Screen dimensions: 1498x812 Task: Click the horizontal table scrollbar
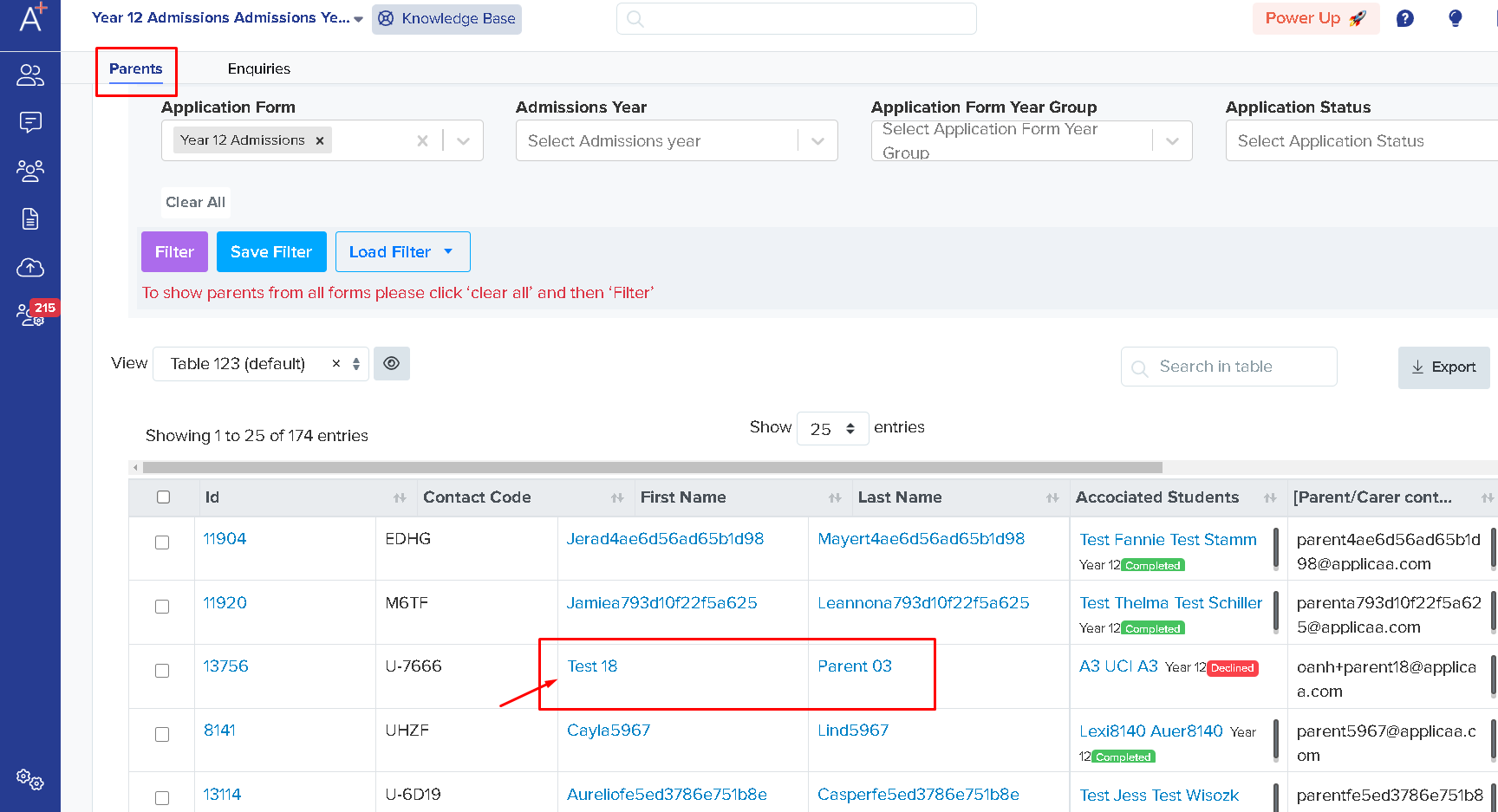[652, 468]
